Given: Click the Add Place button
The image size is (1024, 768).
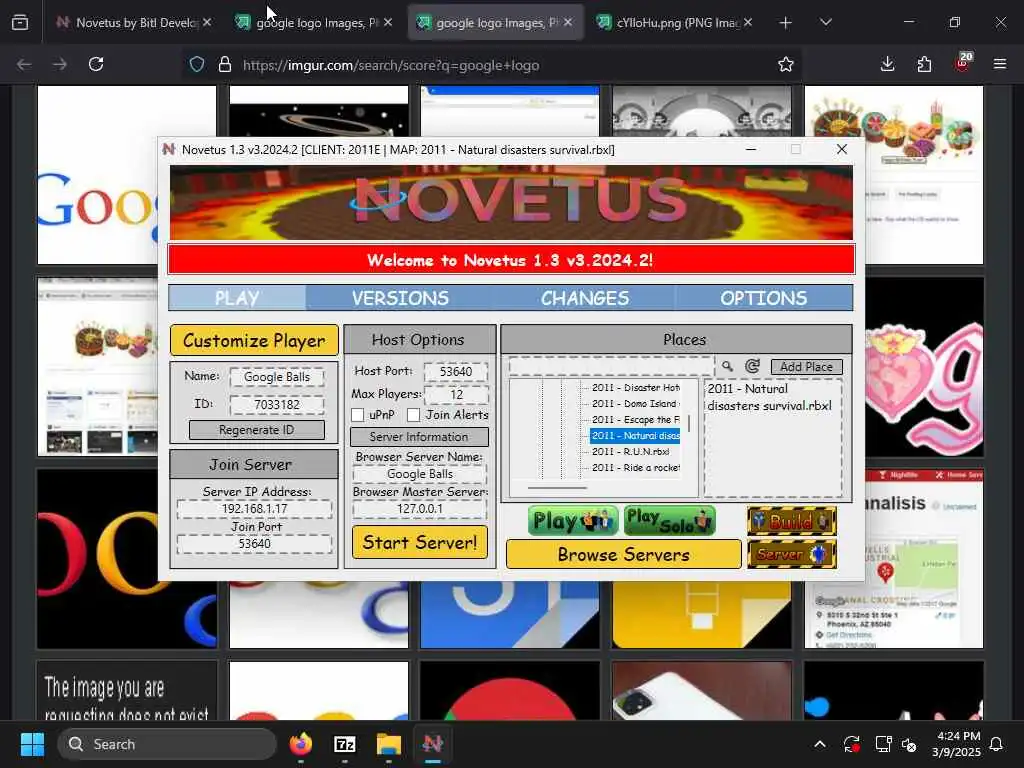Looking at the screenshot, I should coord(807,366).
